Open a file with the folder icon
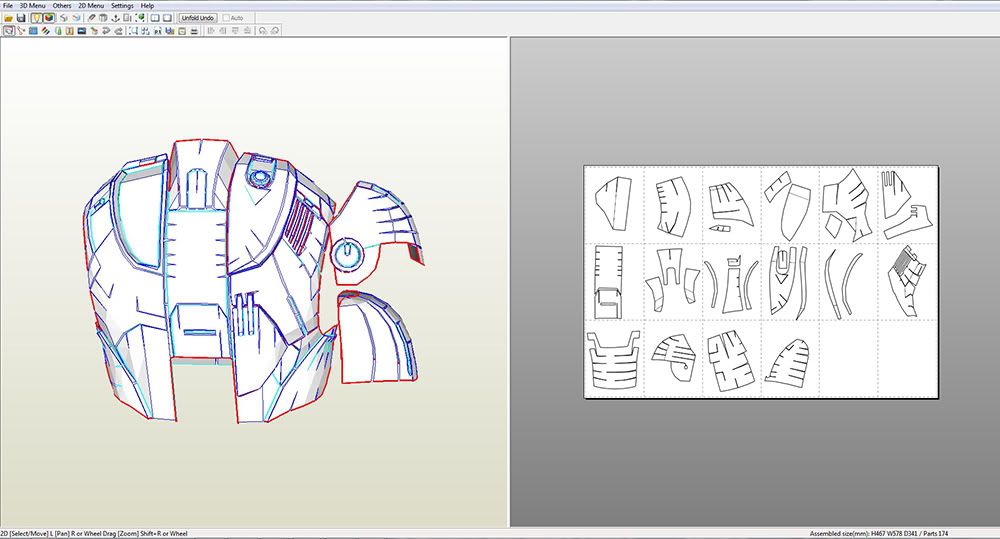This screenshot has width=1000, height=539. click(8, 18)
